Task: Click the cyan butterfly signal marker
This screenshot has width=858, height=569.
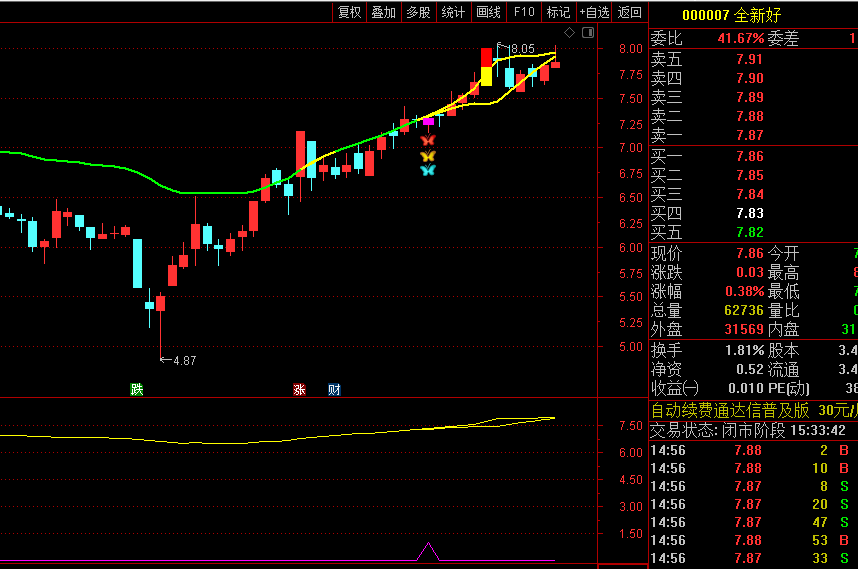Action: pos(428,170)
